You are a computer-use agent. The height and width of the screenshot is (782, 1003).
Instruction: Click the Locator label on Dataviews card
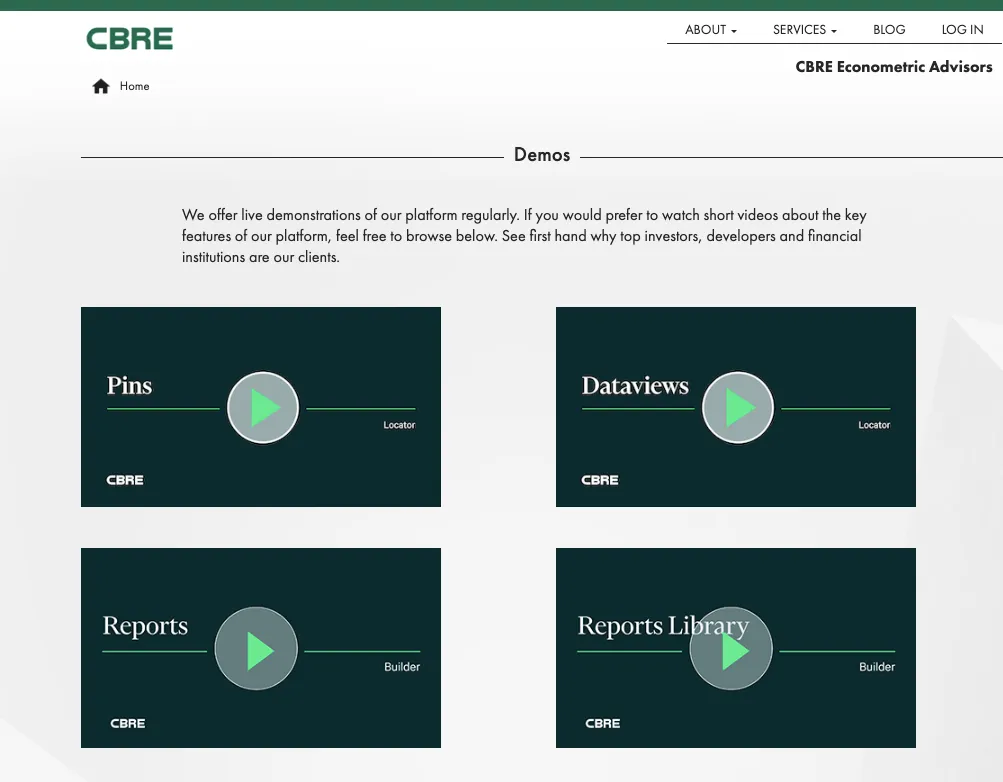(874, 425)
